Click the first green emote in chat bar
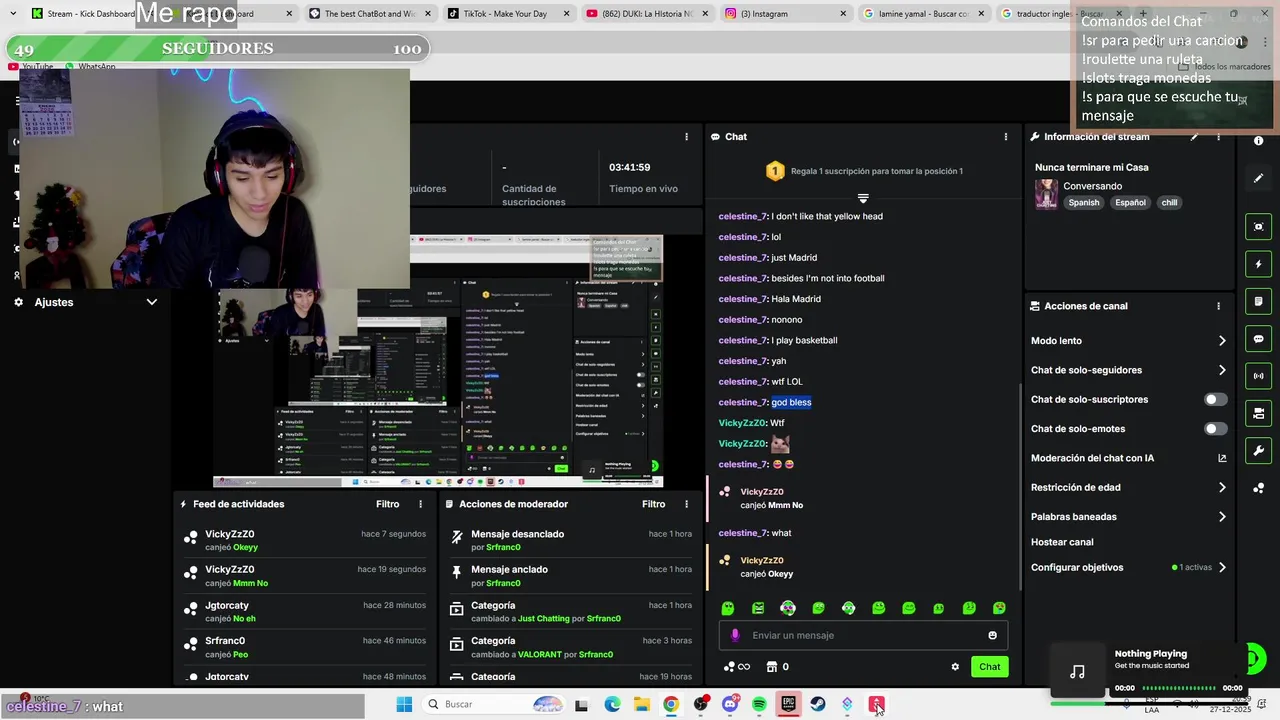Screen dimensions: 1280x720 click(728, 608)
